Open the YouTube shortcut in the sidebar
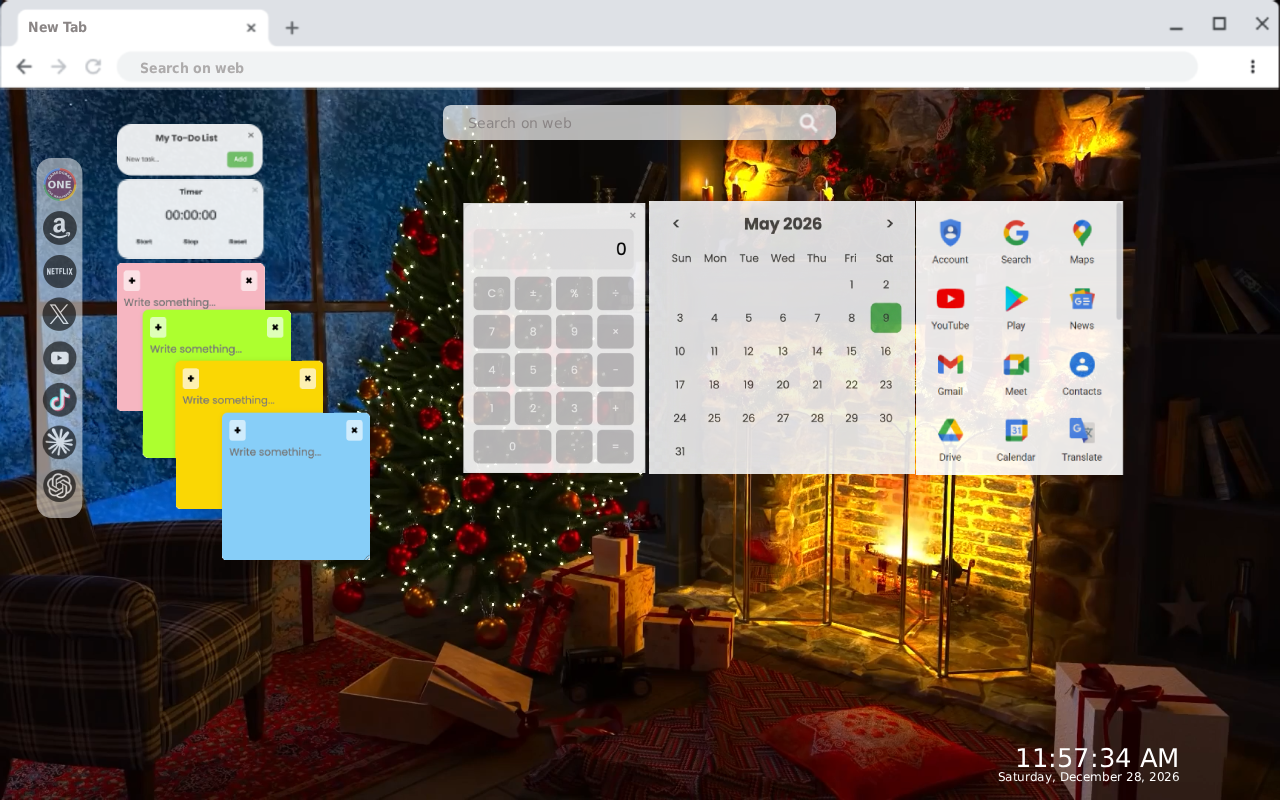1280x800 pixels. 60,357
